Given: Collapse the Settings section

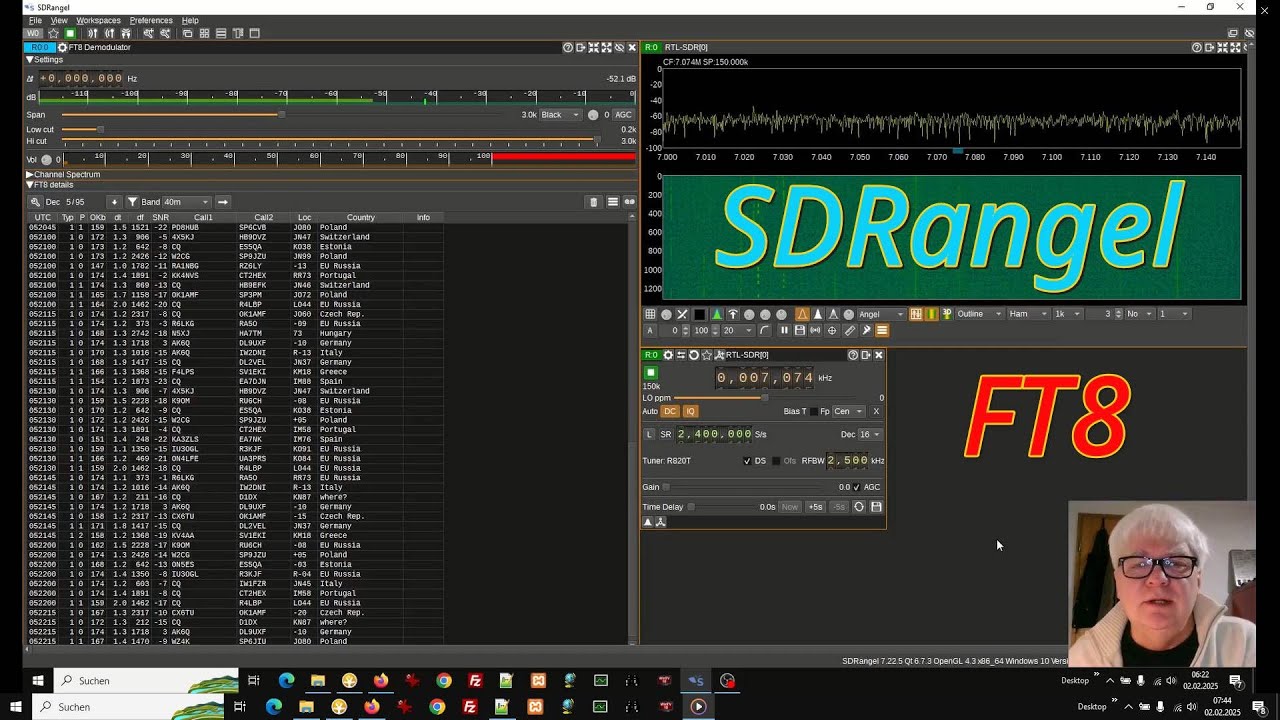Looking at the screenshot, I should pyautogui.click(x=30, y=60).
